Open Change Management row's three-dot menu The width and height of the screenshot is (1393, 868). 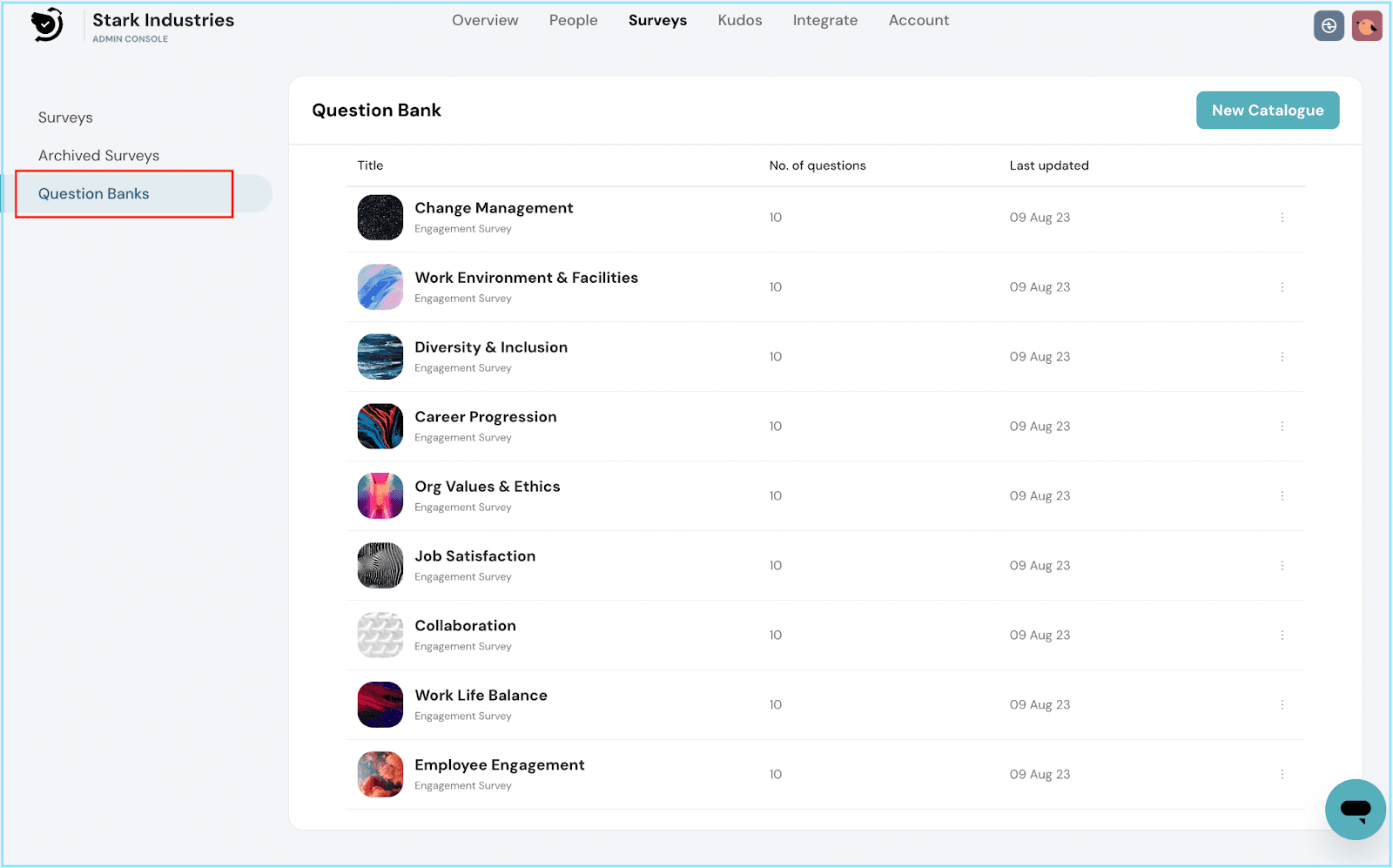(x=1282, y=218)
